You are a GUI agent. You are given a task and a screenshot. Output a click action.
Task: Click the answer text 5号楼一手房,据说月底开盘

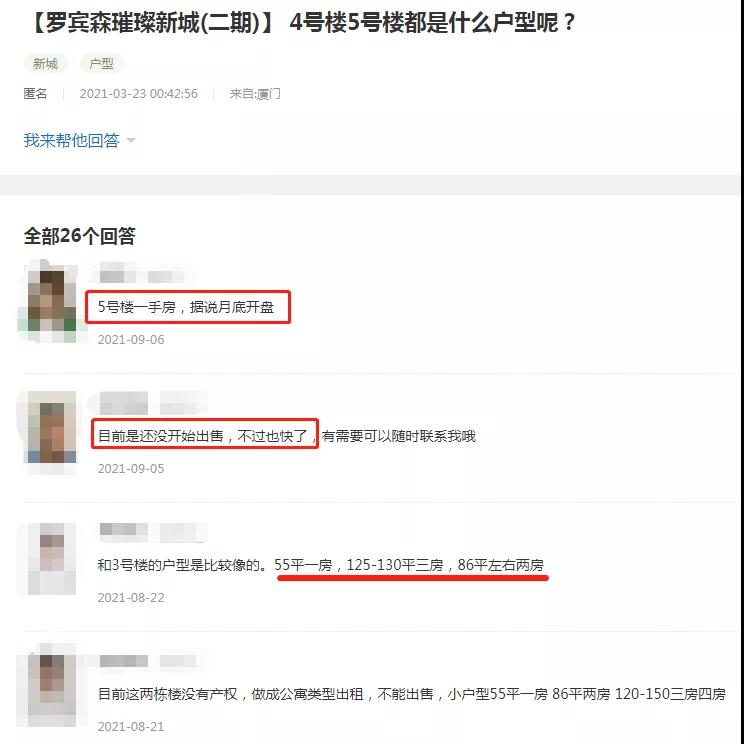tap(186, 307)
